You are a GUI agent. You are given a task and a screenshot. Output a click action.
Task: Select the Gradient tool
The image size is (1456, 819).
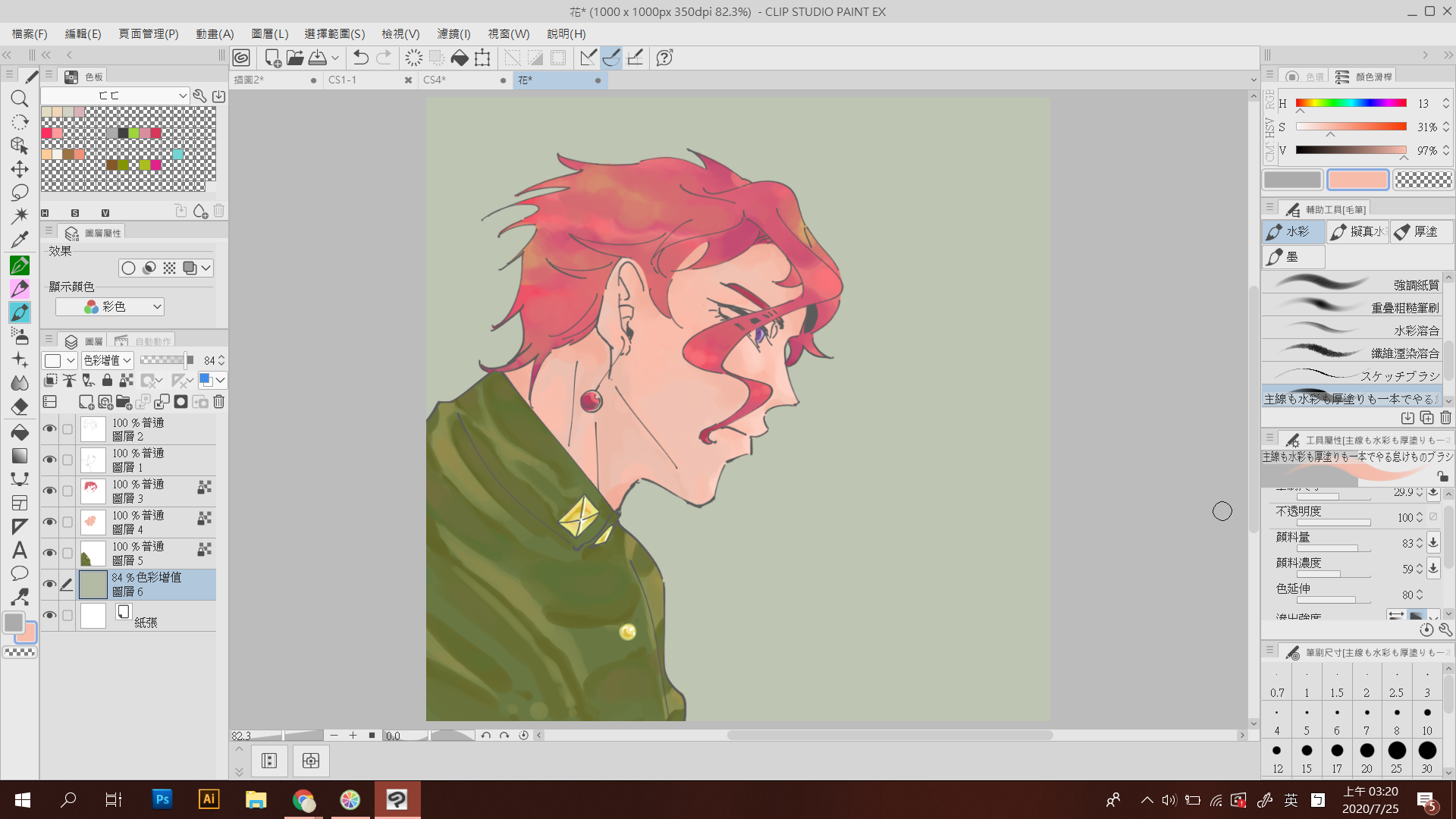point(20,455)
